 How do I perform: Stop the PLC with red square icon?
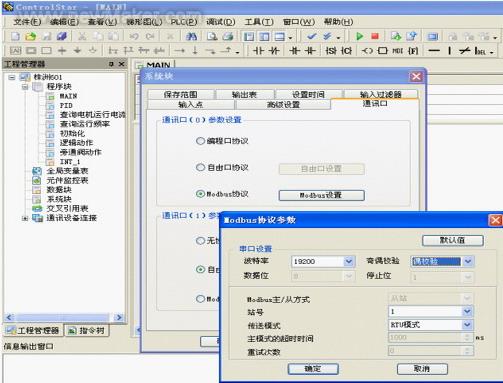(x=375, y=36)
